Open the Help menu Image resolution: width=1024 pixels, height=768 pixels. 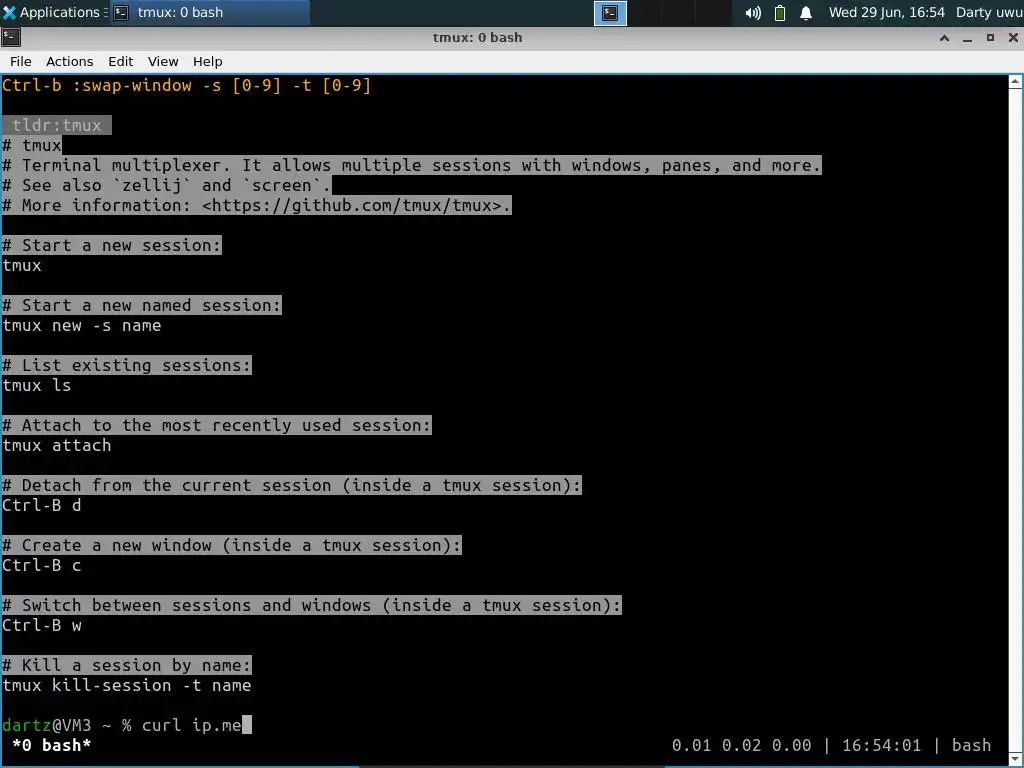coord(208,61)
